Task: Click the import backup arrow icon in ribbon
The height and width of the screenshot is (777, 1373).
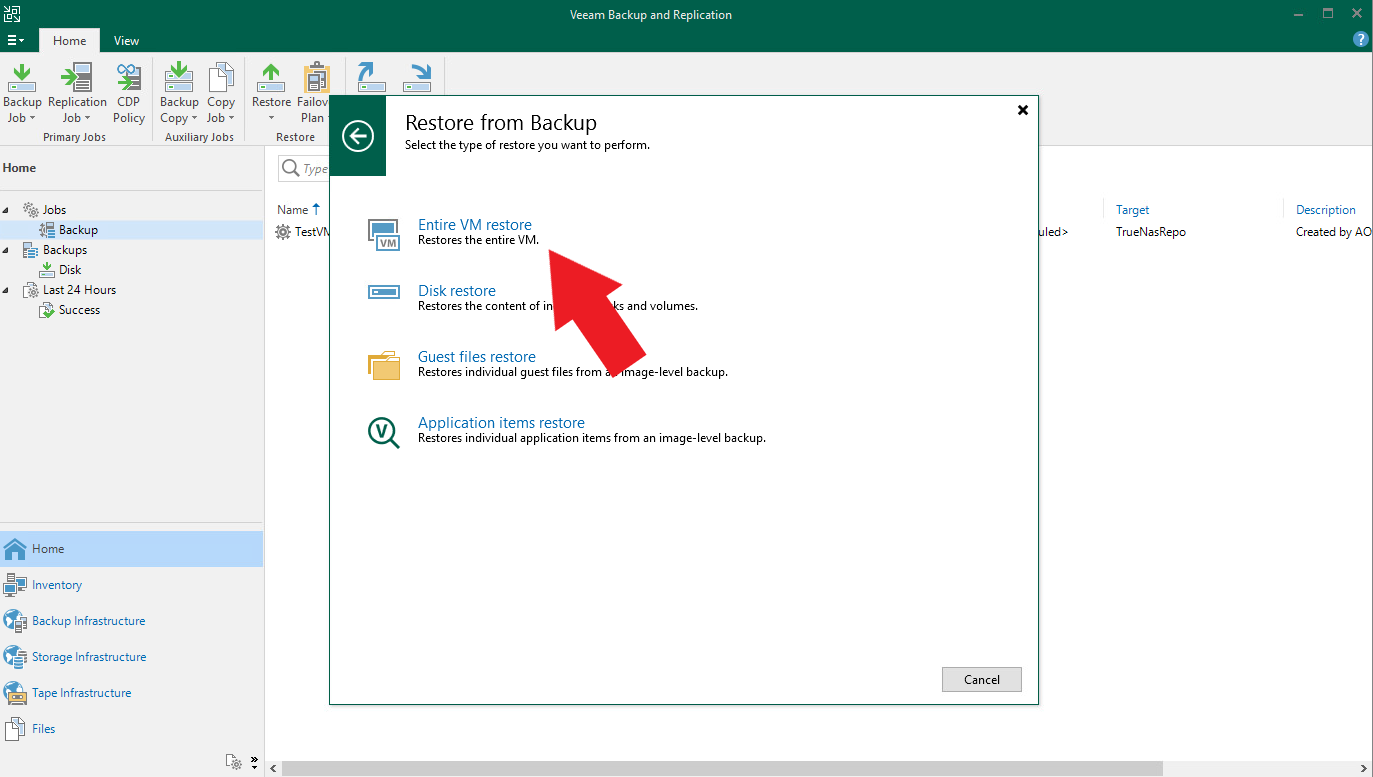Action: pos(371,78)
